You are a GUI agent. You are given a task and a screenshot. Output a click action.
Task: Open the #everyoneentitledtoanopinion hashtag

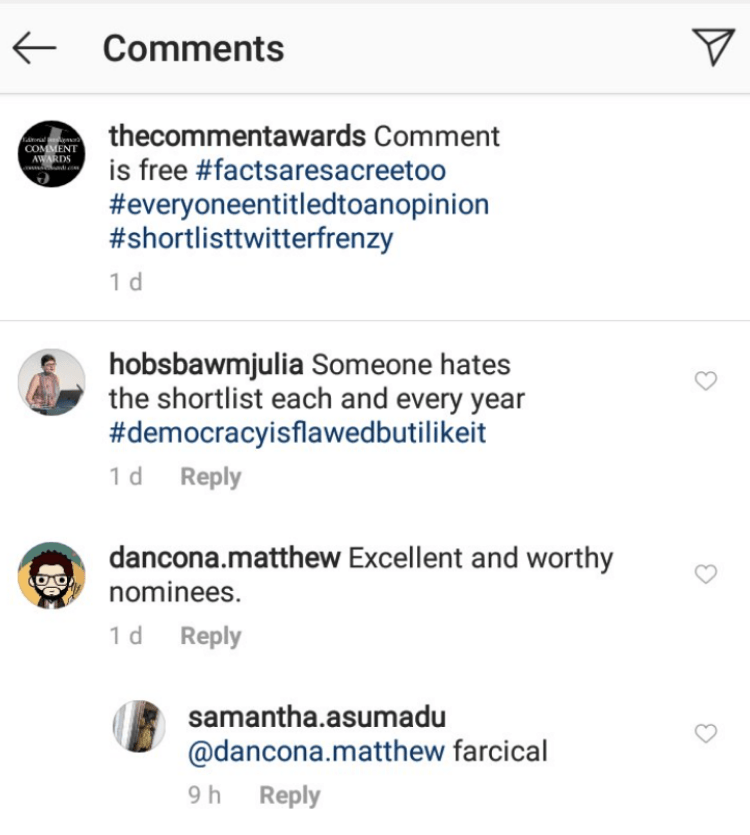pyautogui.click(x=298, y=205)
